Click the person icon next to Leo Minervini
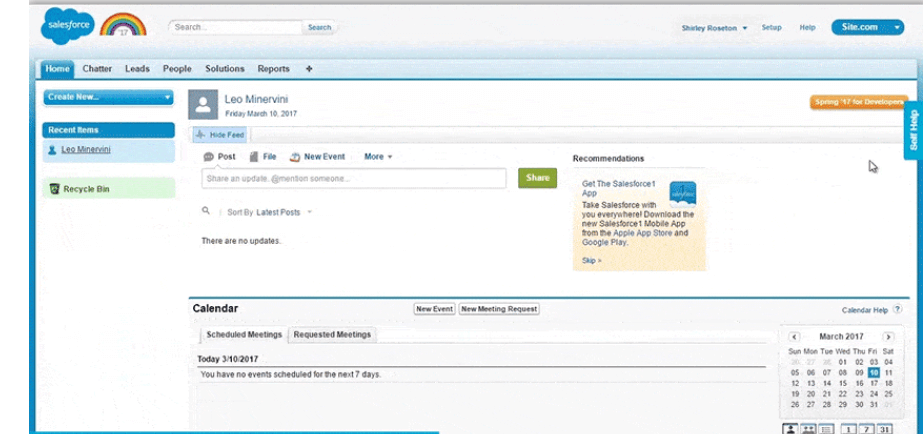This screenshot has width=923, height=434. tap(53, 150)
